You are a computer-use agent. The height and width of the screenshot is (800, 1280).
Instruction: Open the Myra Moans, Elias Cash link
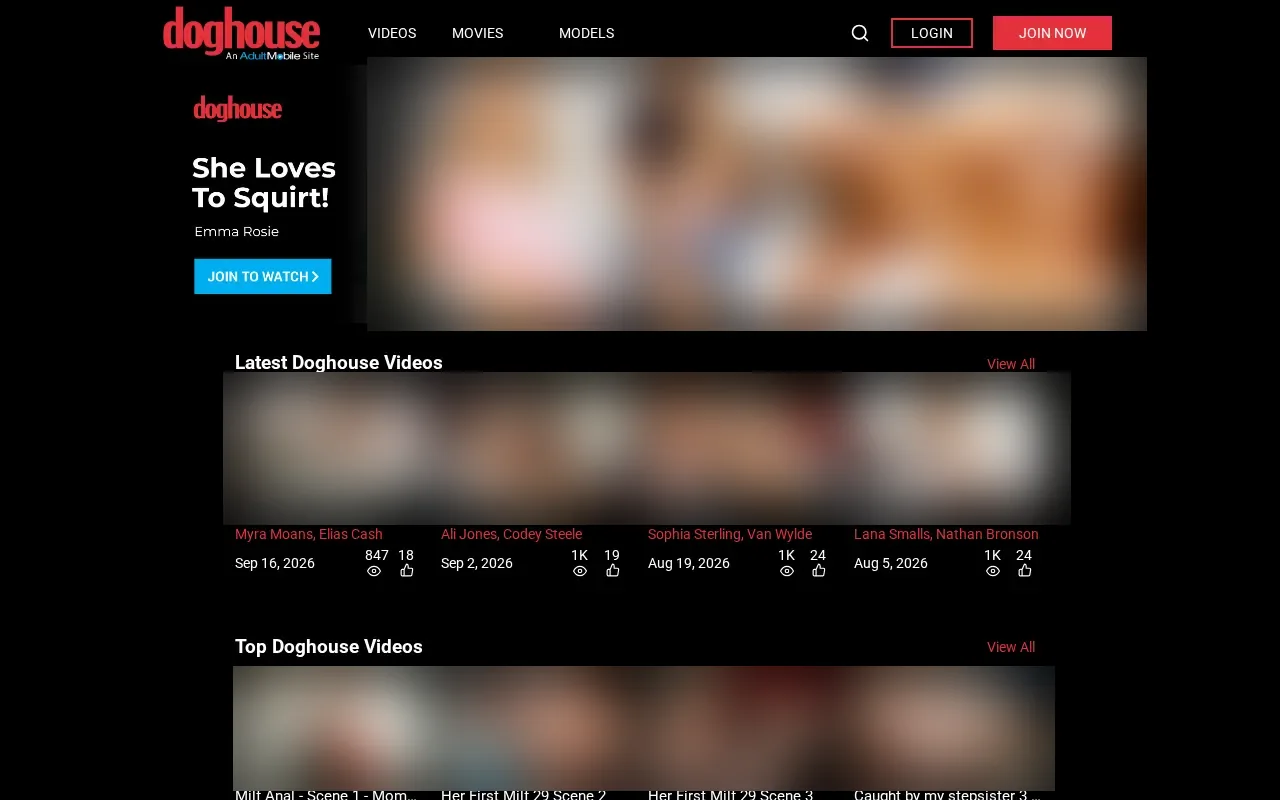[x=309, y=534]
